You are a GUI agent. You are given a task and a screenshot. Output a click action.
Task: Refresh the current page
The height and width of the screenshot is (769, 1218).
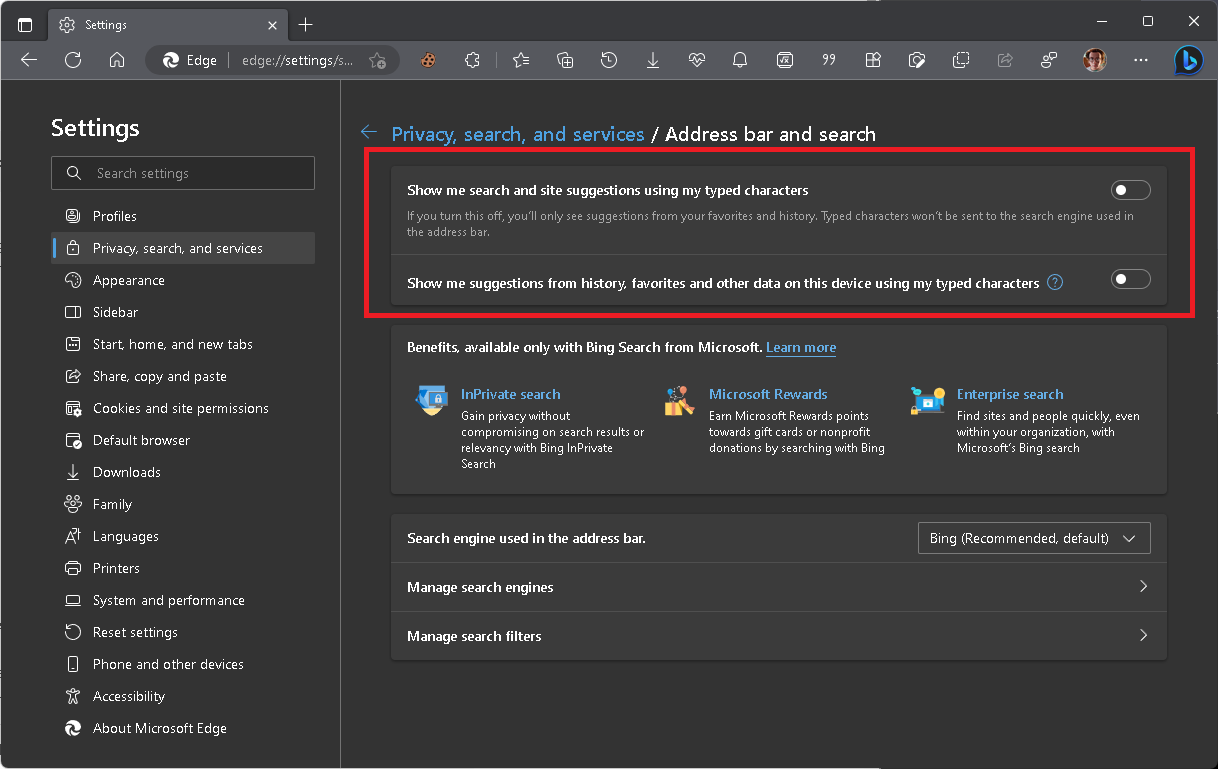pos(73,60)
